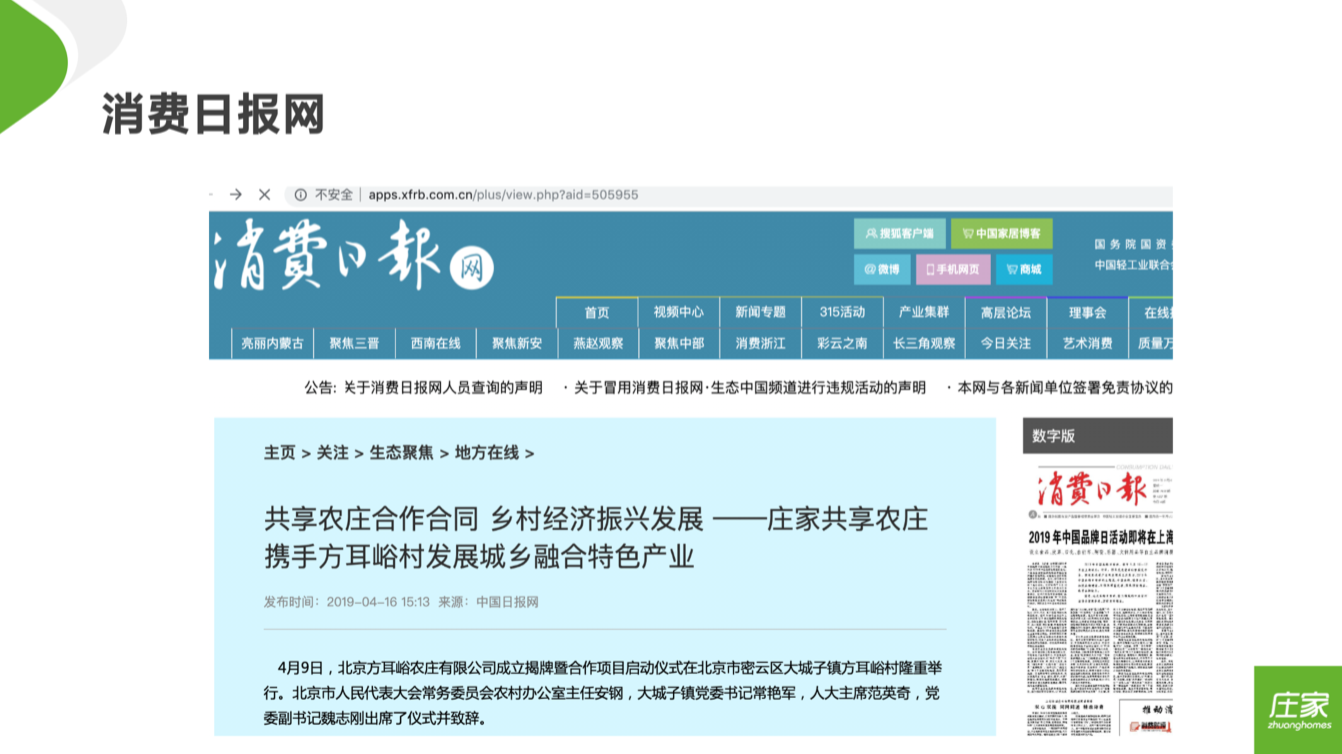
Task: Open 彩云之南 channel
Action: [x=842, y=343]
